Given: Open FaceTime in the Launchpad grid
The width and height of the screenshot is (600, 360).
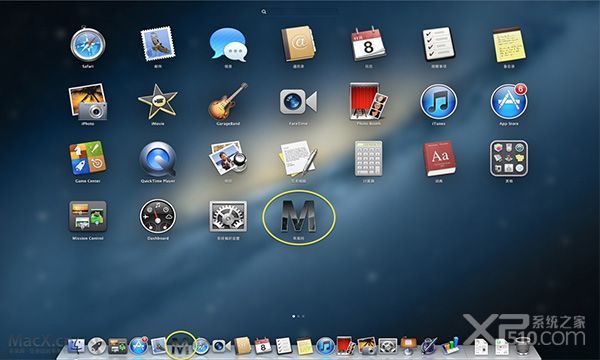Looking at the screenshot, I should coord(298,102).
